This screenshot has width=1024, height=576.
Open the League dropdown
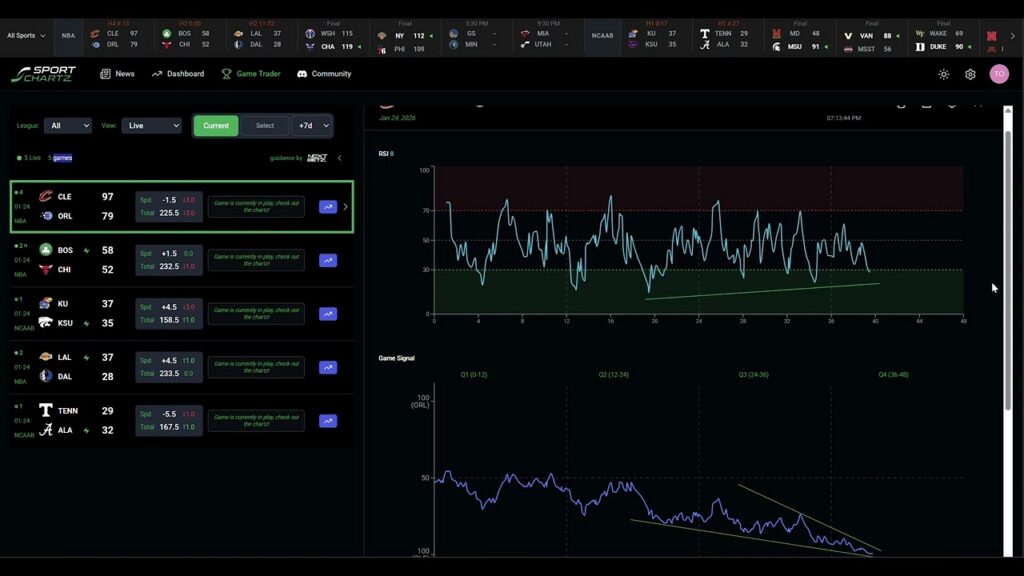70,126
